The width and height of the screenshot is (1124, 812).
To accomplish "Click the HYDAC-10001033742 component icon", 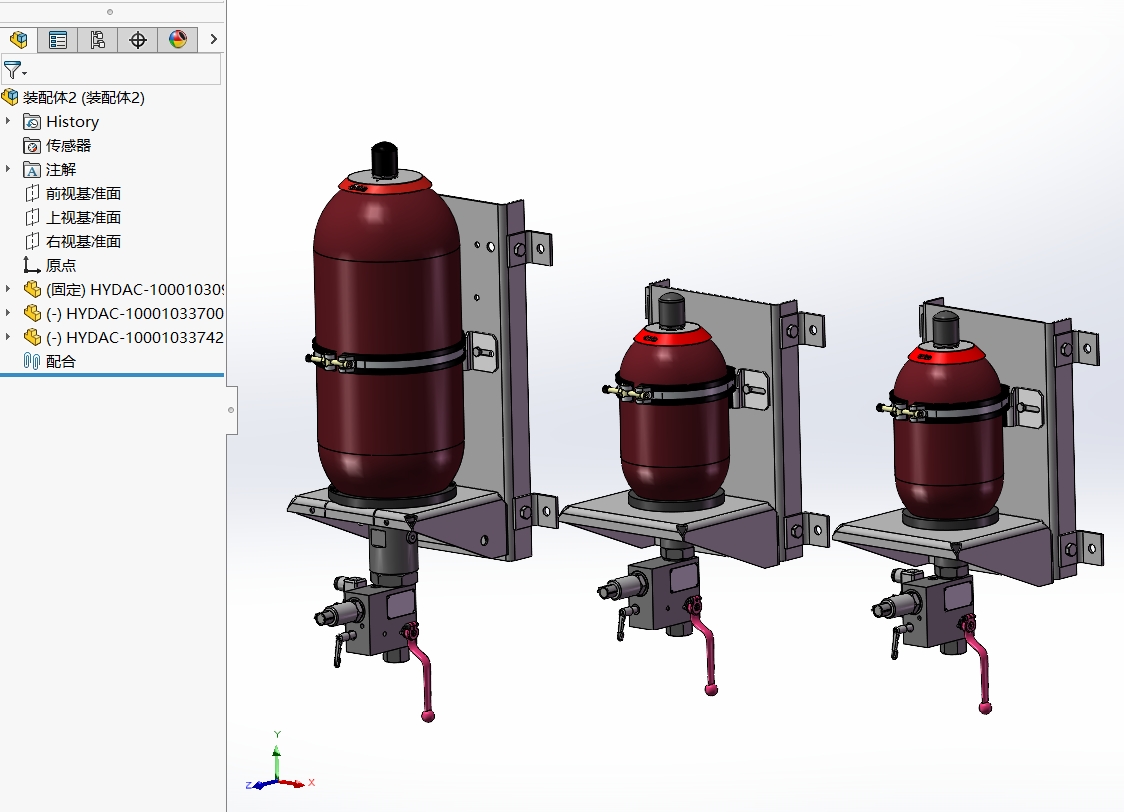I will click(32, 338).
